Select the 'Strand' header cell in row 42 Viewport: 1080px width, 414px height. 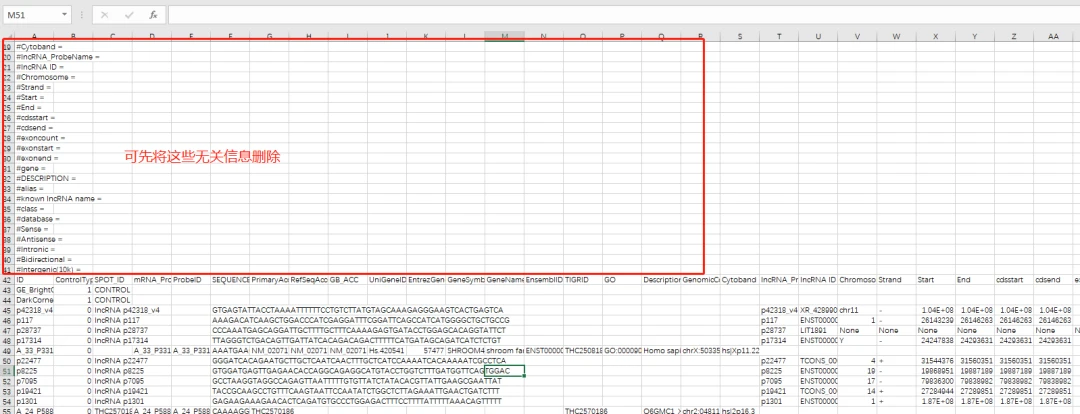897,281
